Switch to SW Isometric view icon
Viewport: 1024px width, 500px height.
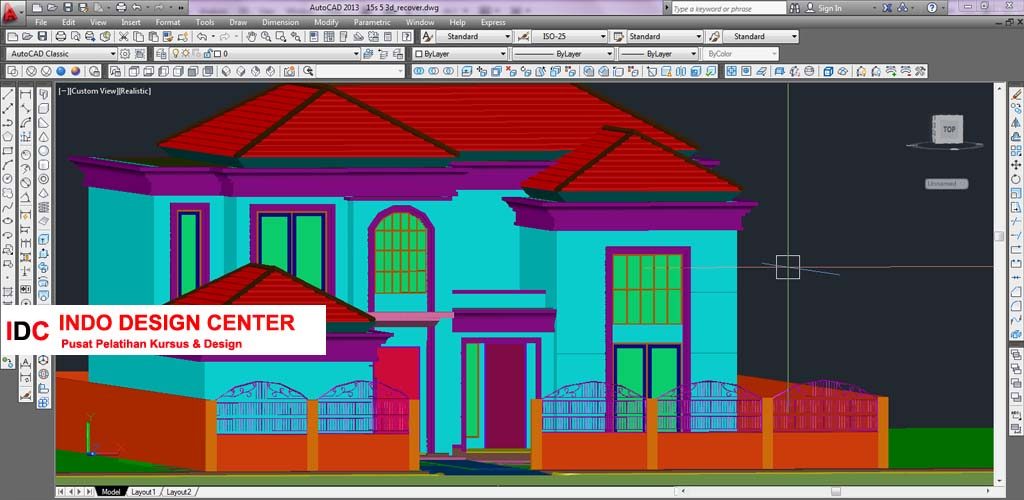pos(226,71)
